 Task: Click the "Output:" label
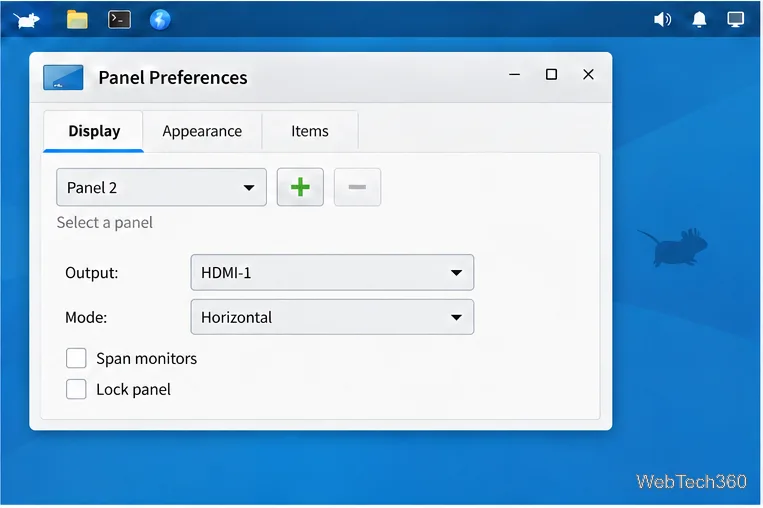coord(91,272)
